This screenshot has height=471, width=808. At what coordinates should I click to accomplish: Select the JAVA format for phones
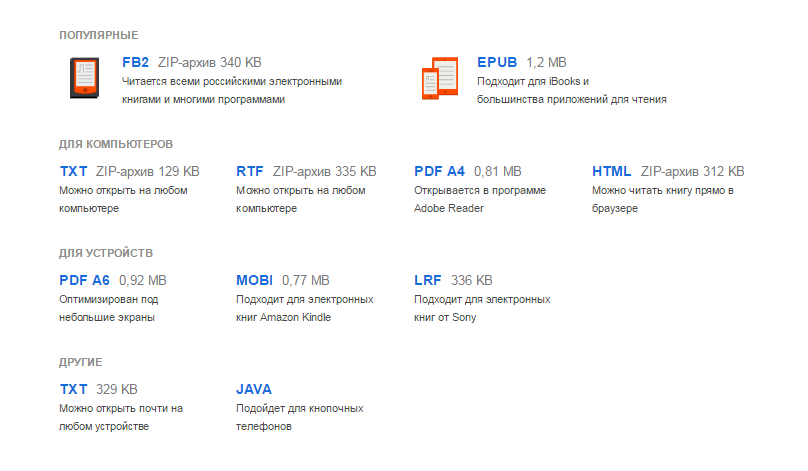point(254,389)
